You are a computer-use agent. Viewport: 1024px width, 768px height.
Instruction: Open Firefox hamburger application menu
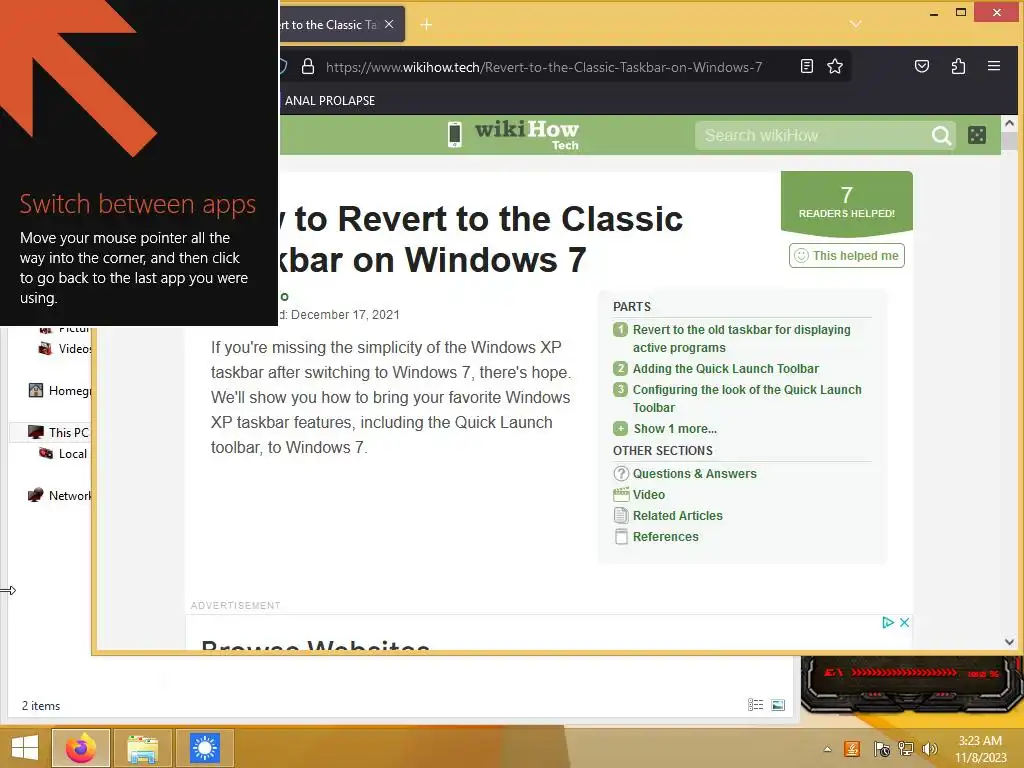994,66
